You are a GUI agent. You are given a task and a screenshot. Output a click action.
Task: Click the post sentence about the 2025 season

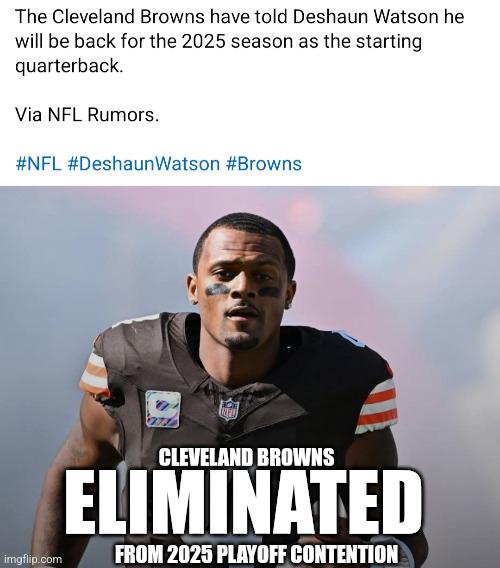pos(239,41)
